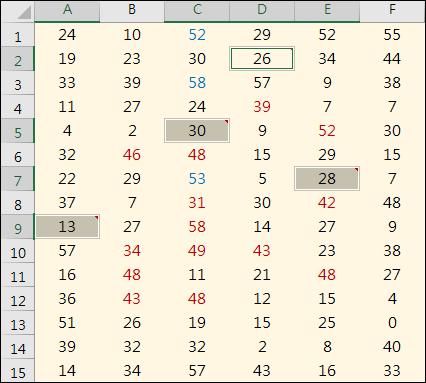Select row 12 header

click(18, 299)
